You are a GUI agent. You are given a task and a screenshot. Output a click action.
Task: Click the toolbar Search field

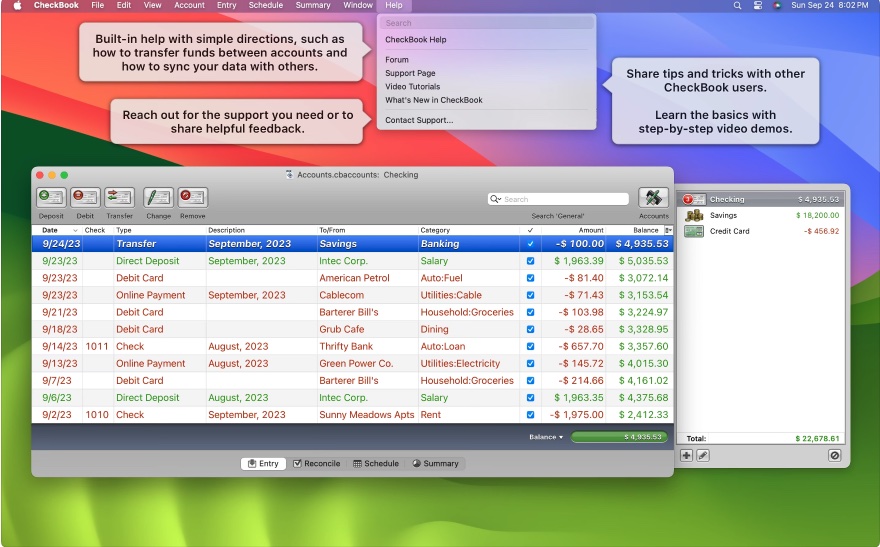558,199
